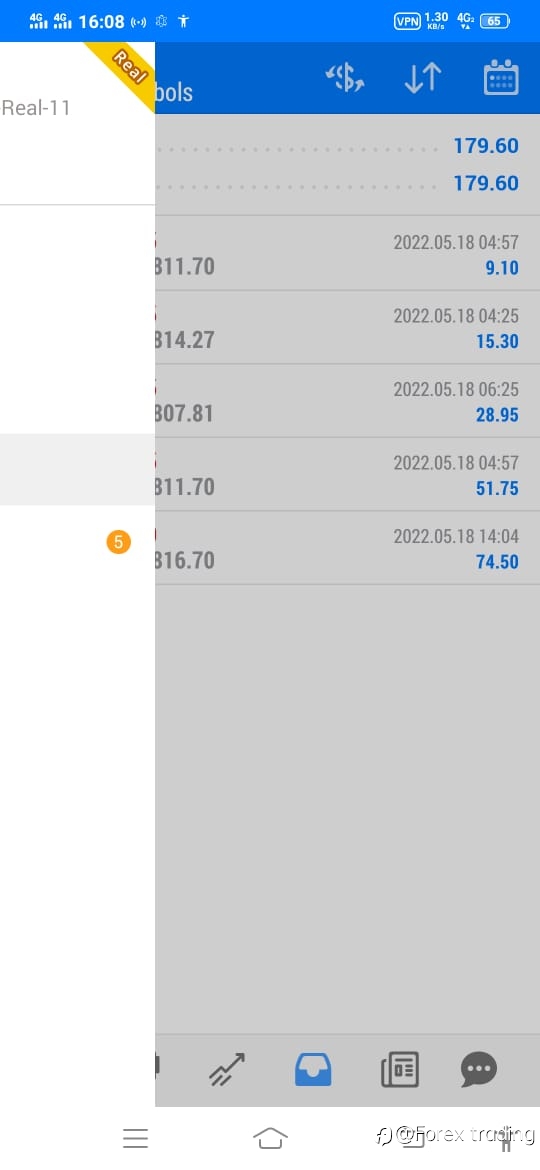Screen dimensions: 540x1170
Task: Open the trade with 15.30 profit
Action: click(348, 328)
